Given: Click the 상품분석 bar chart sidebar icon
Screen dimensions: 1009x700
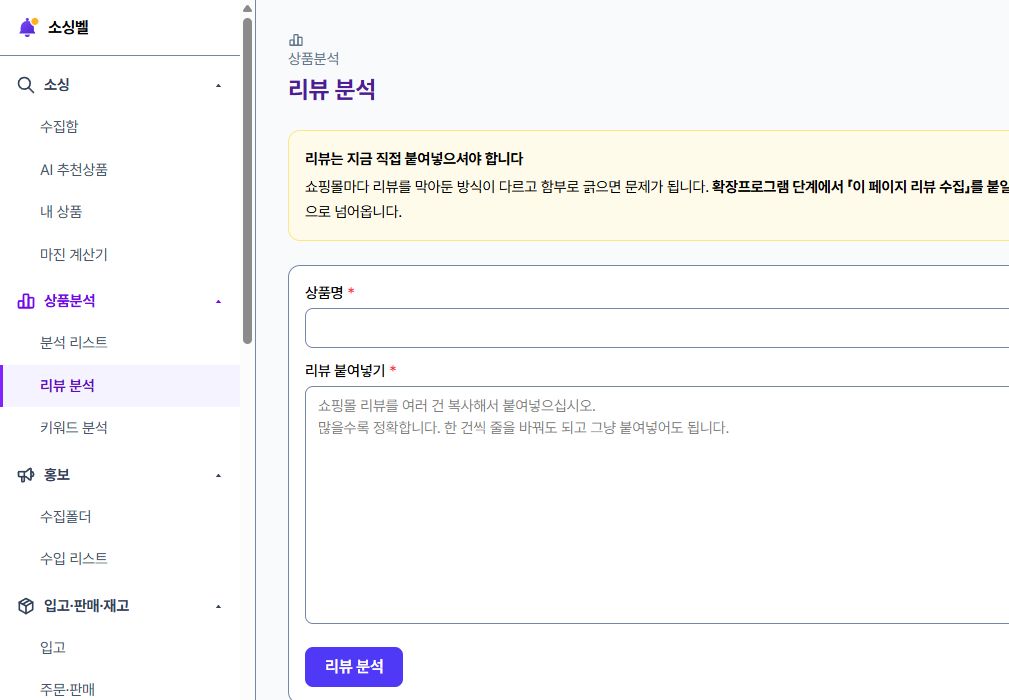Looking at the screenshot, I should pyautogui.click(x=26, y=300).
